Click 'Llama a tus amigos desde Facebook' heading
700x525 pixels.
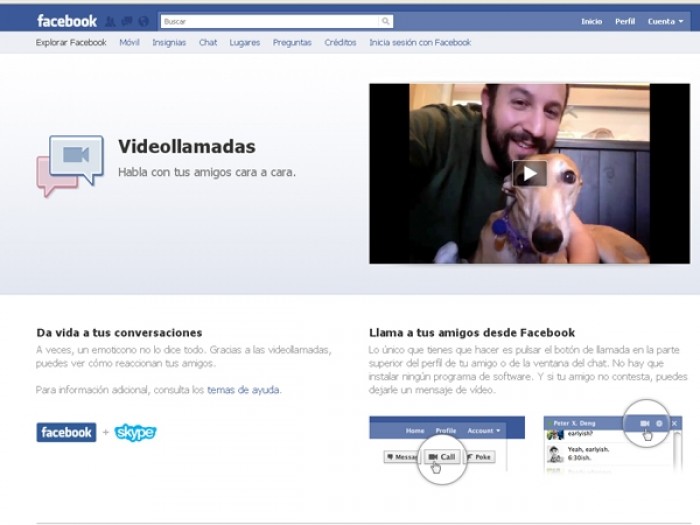click(x=472, y=333)
